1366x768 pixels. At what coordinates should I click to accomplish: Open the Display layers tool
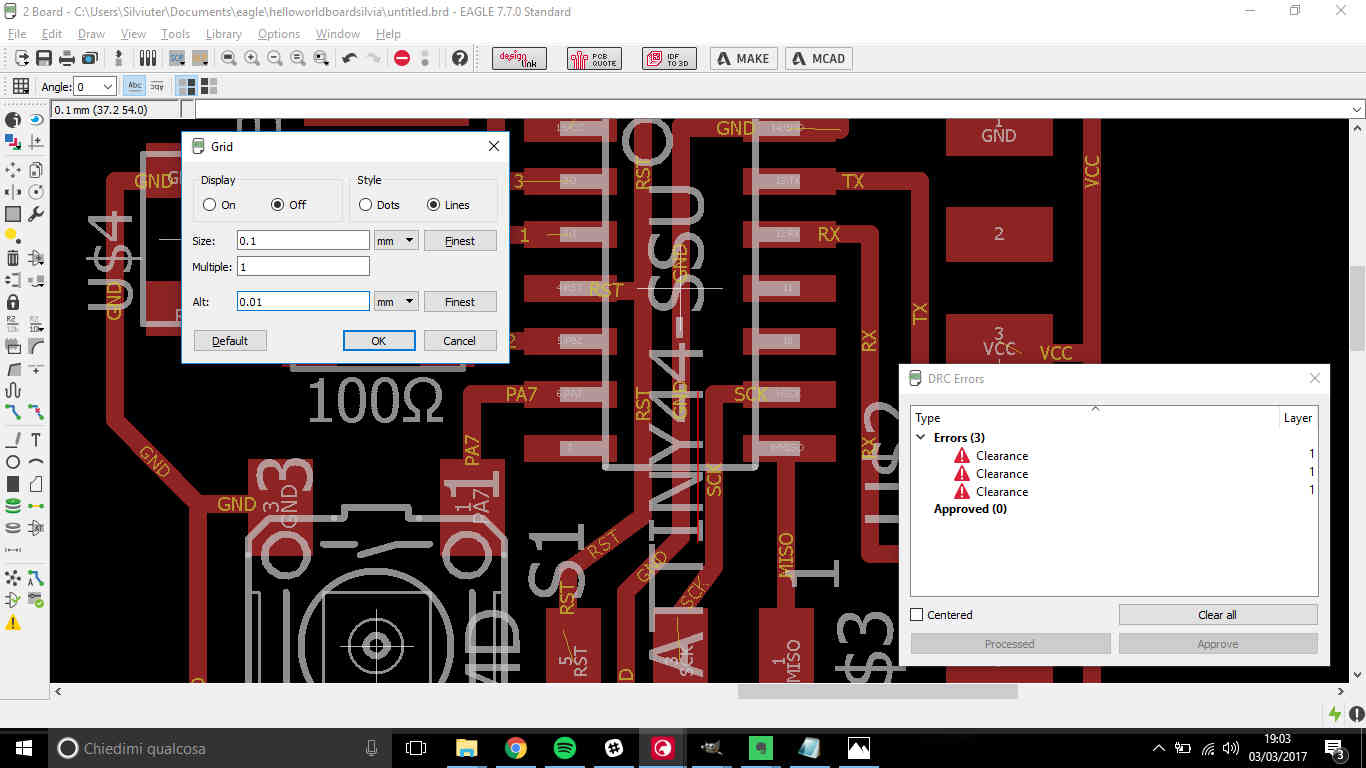pos(13,143)
